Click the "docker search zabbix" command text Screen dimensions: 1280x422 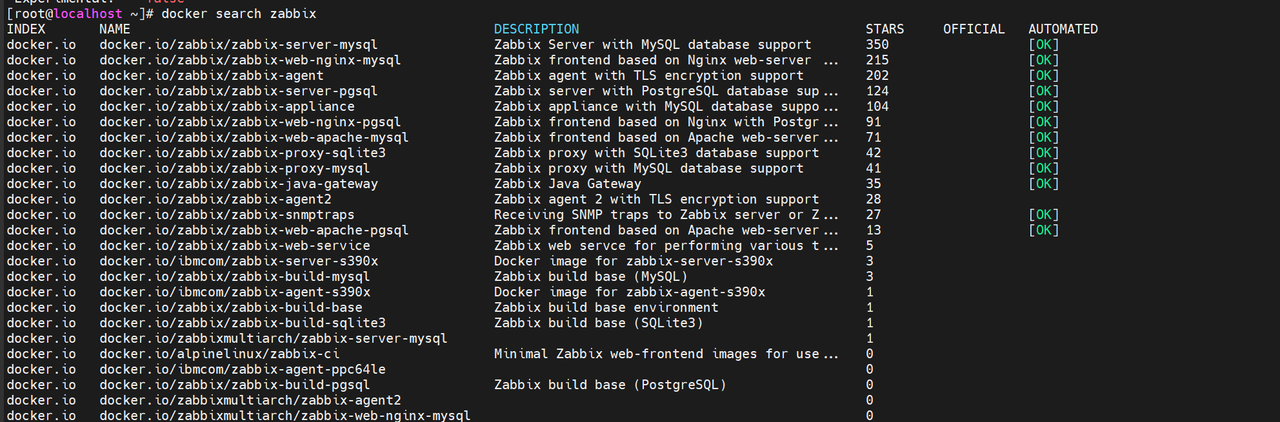(x=238, y=14)
